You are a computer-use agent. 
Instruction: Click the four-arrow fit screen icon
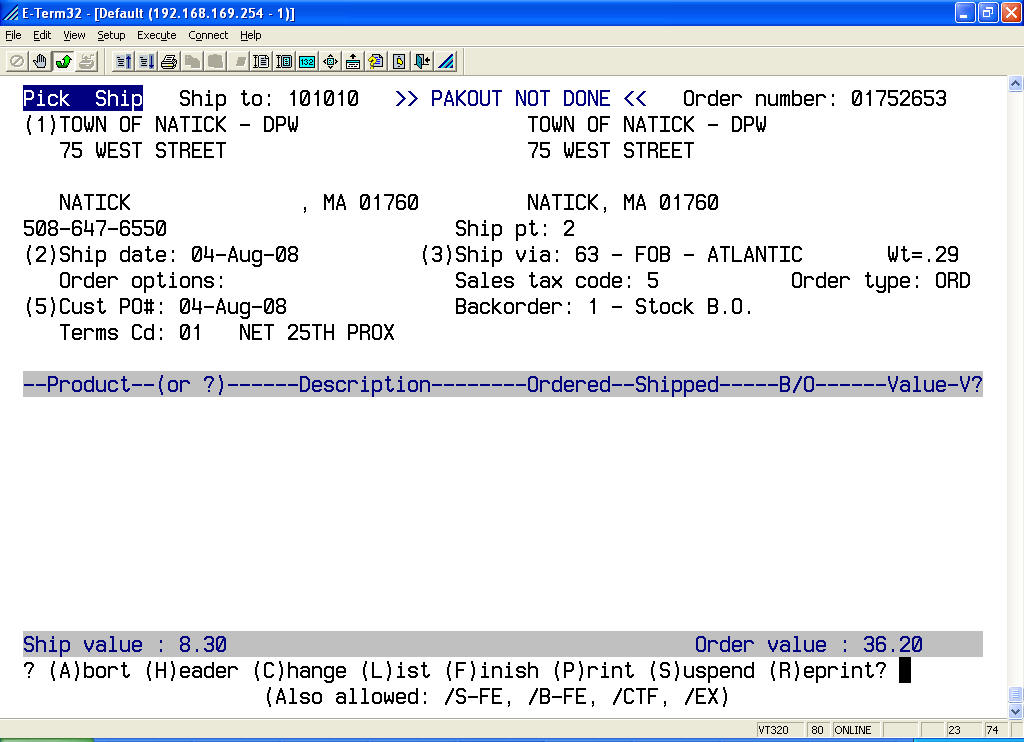point(330,61)
